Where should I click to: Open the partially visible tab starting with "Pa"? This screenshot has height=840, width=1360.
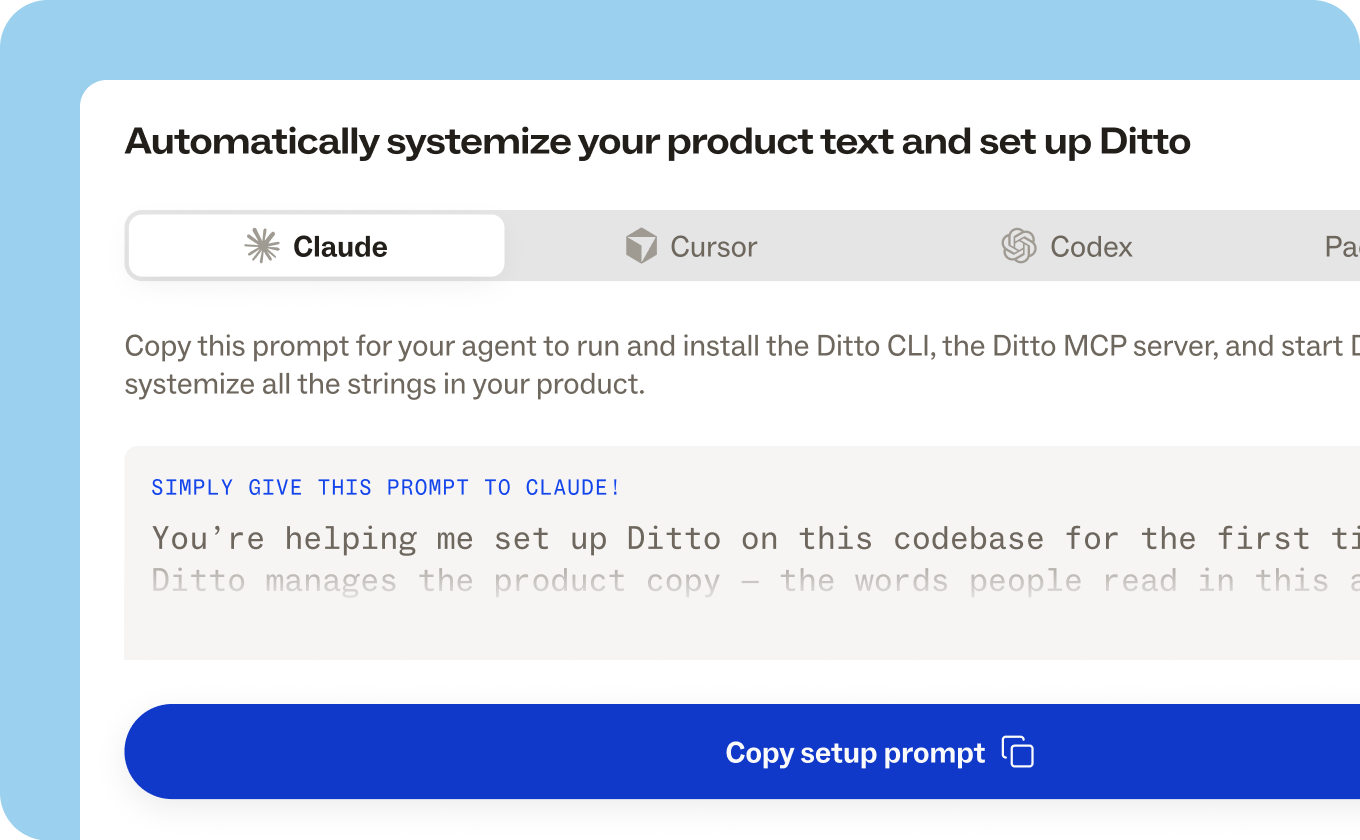pos(1342,247)
